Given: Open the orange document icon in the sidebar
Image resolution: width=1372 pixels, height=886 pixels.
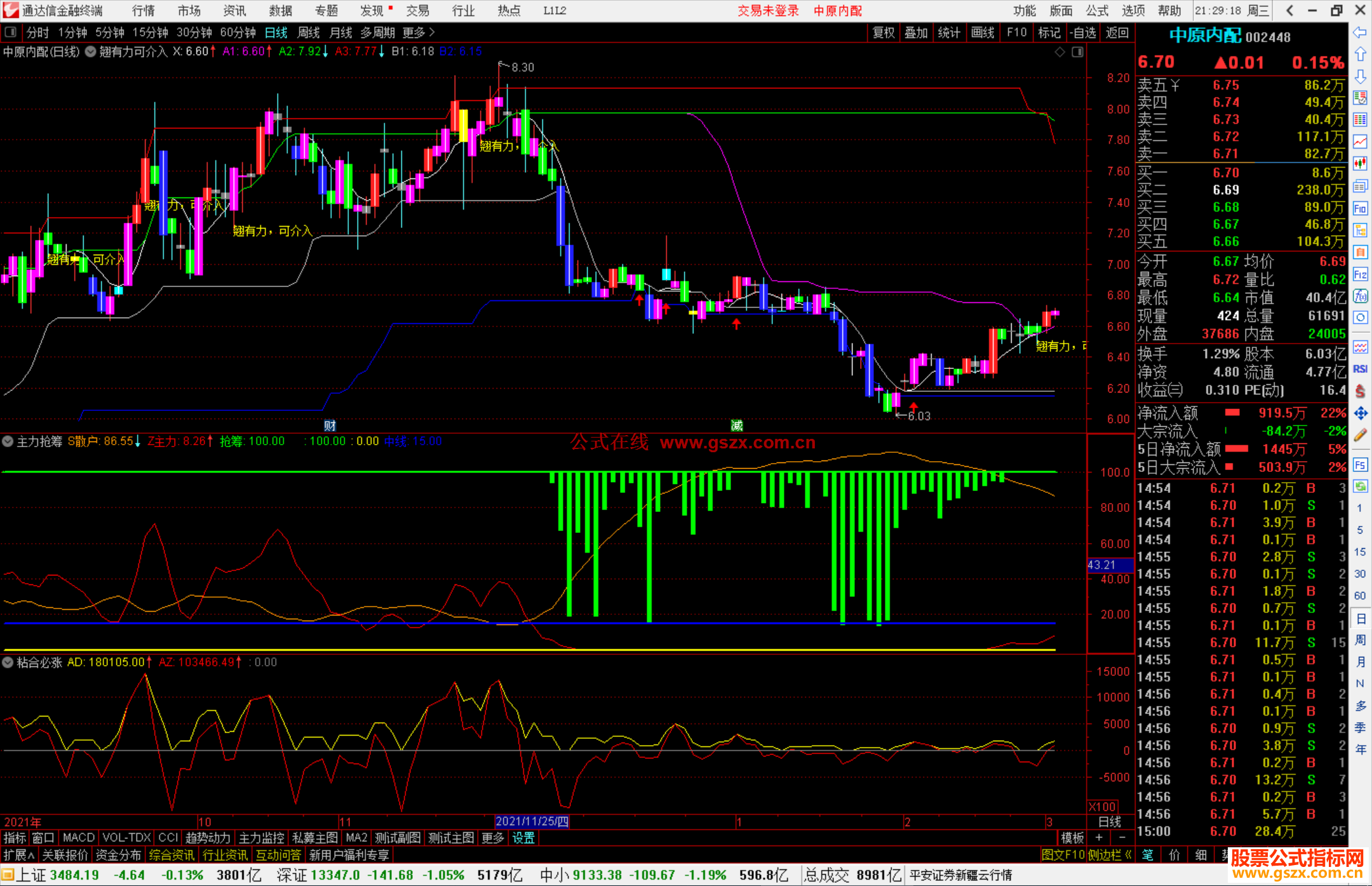Looking at the screenshot, I should point(1360,252).
